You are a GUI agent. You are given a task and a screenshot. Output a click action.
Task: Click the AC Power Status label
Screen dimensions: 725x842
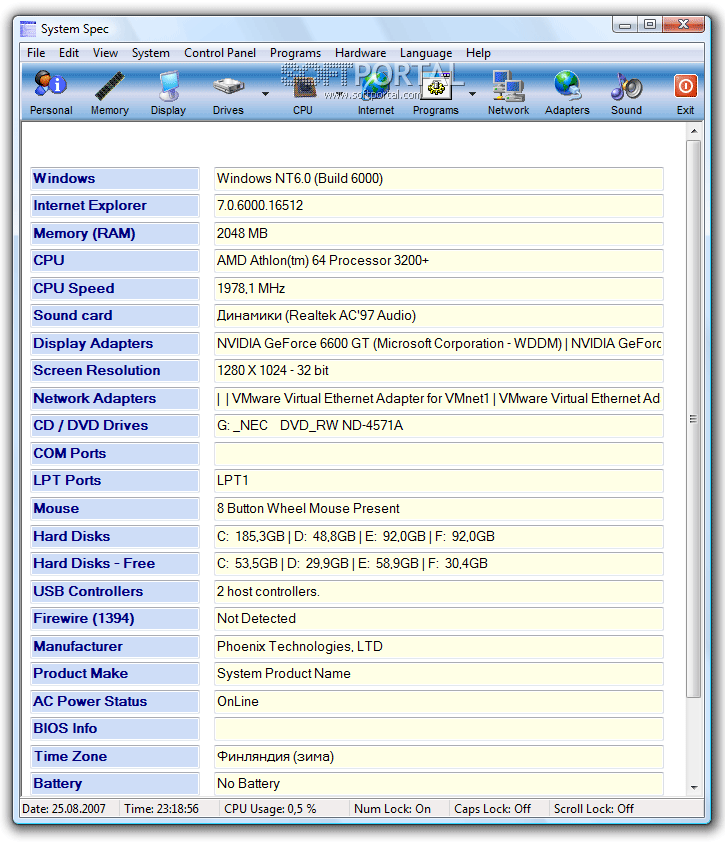[x=115, y=701]
